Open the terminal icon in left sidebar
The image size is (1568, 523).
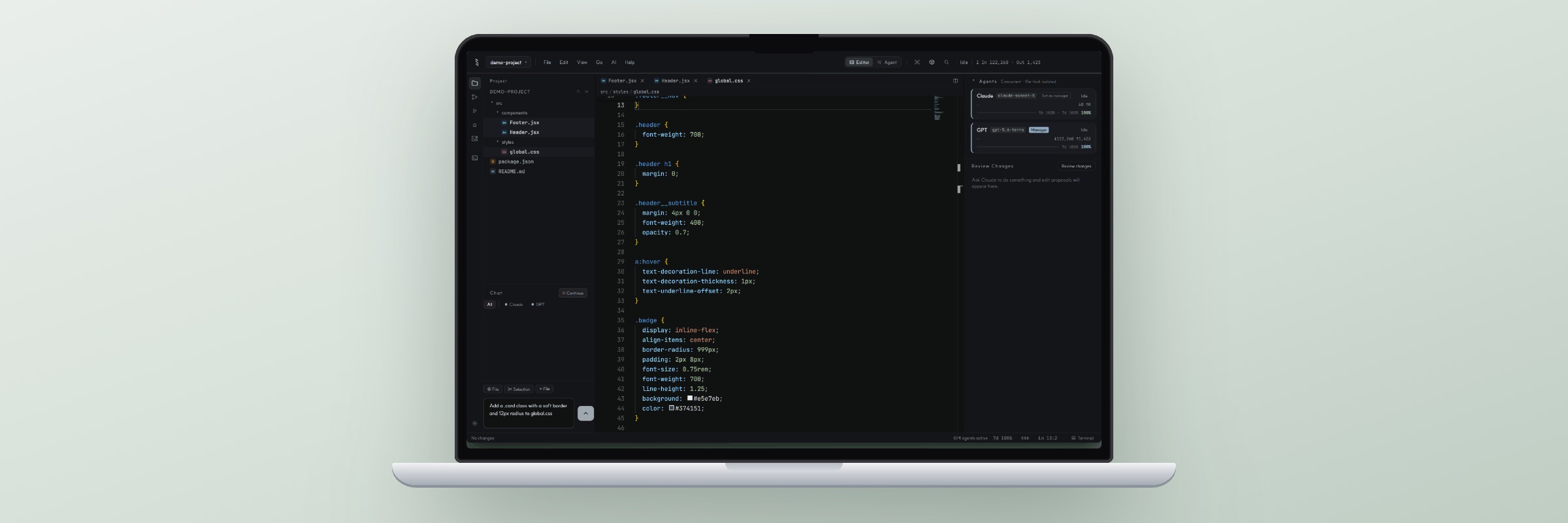tap(474, 158)
